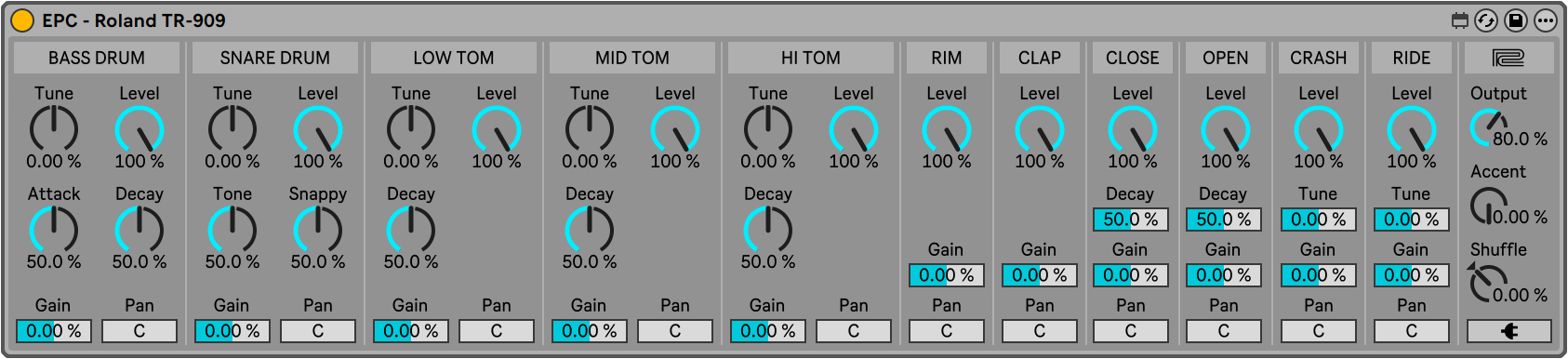
Task: Click the plug icon button below Shuffle
Action: click(1509, 331)
